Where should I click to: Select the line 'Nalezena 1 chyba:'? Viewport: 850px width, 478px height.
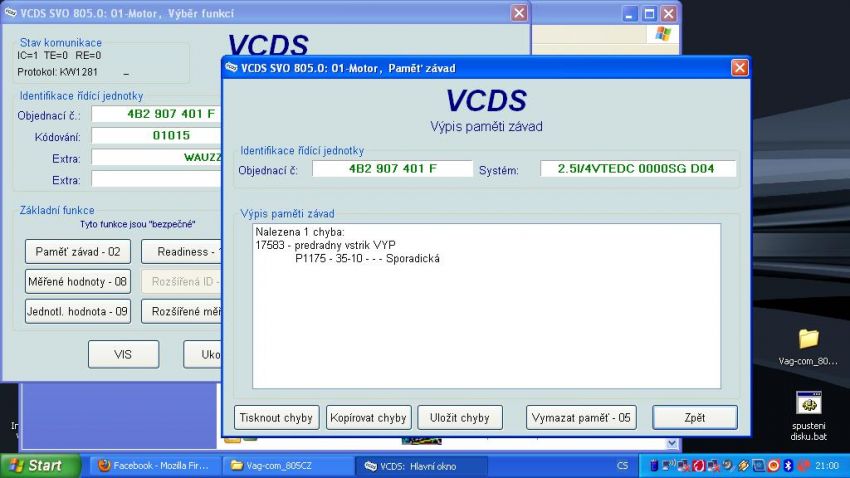tap(300, 232)
